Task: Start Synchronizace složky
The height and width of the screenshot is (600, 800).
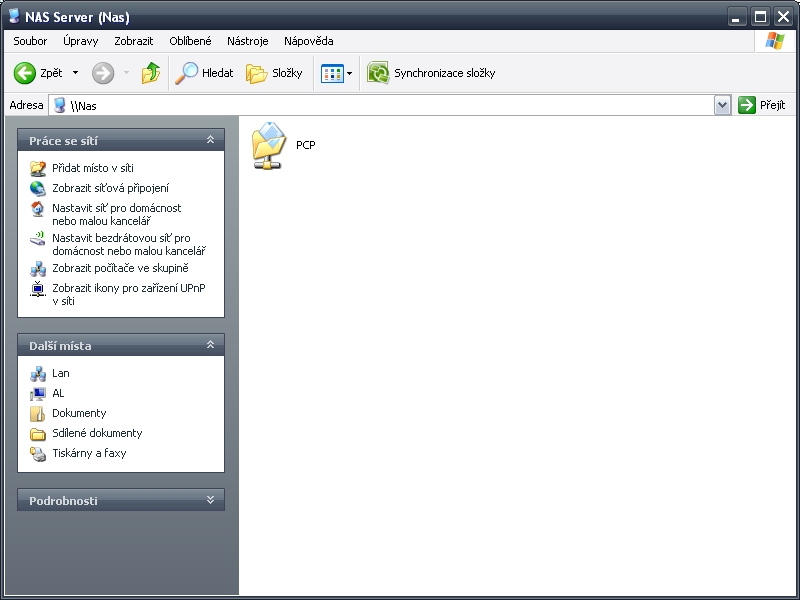Action: (431, 73)
